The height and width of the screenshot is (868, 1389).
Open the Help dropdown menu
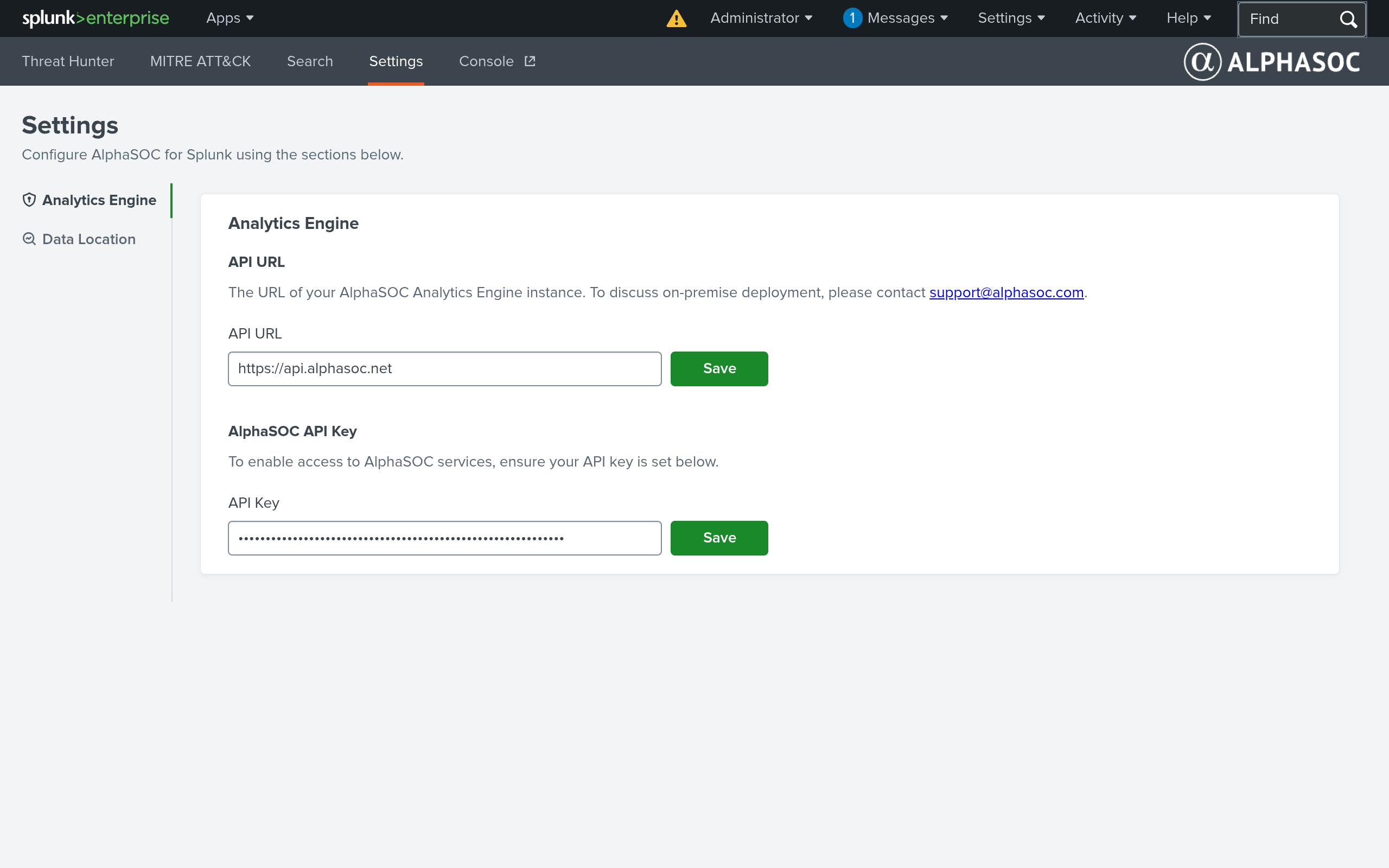[1189, 18]
